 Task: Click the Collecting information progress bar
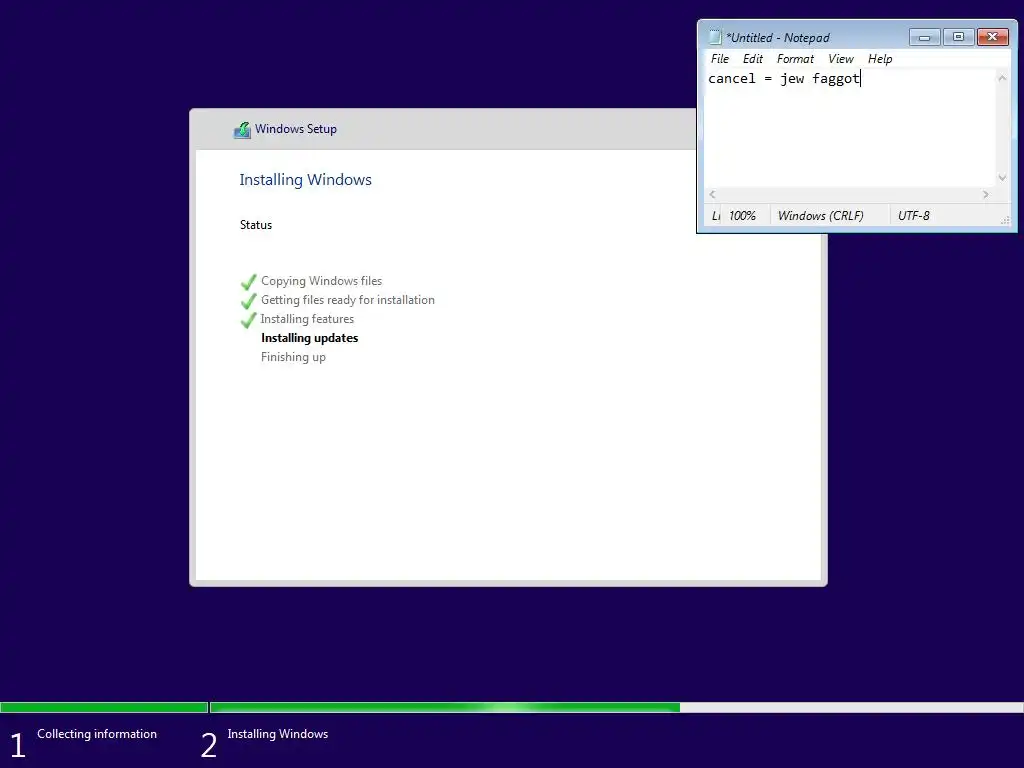coord(104,707)
